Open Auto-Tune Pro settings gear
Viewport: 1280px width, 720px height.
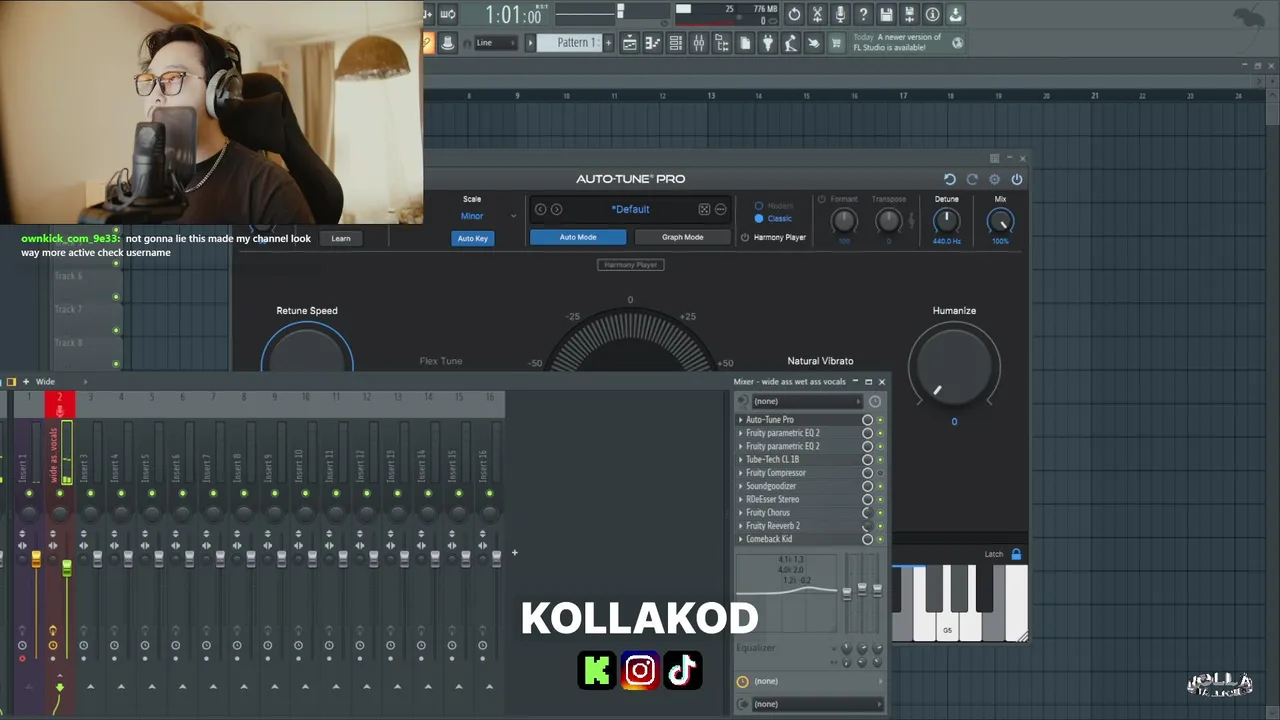click(x=994, y=179)
